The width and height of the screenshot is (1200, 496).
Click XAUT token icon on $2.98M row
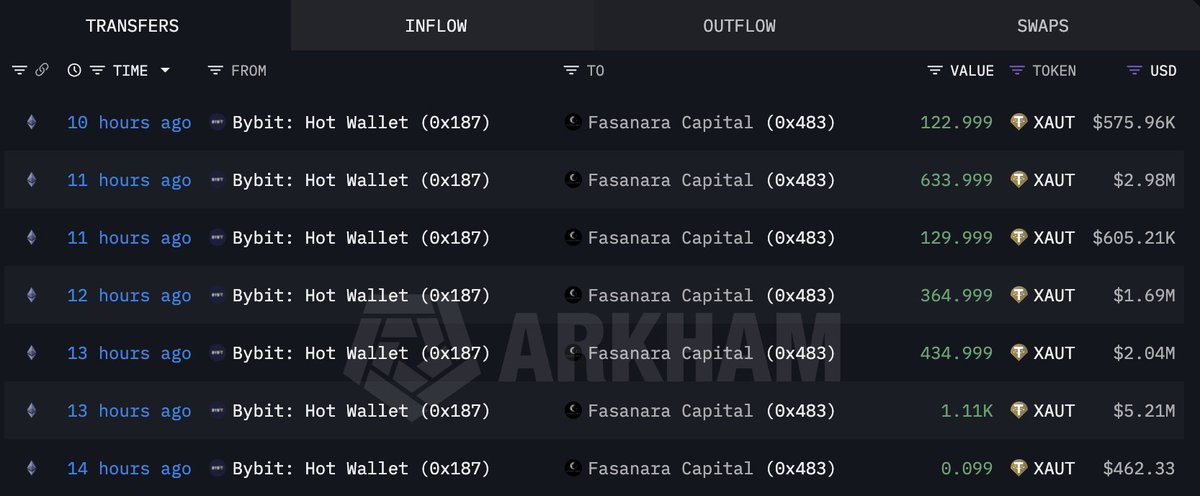[1019, 180]
